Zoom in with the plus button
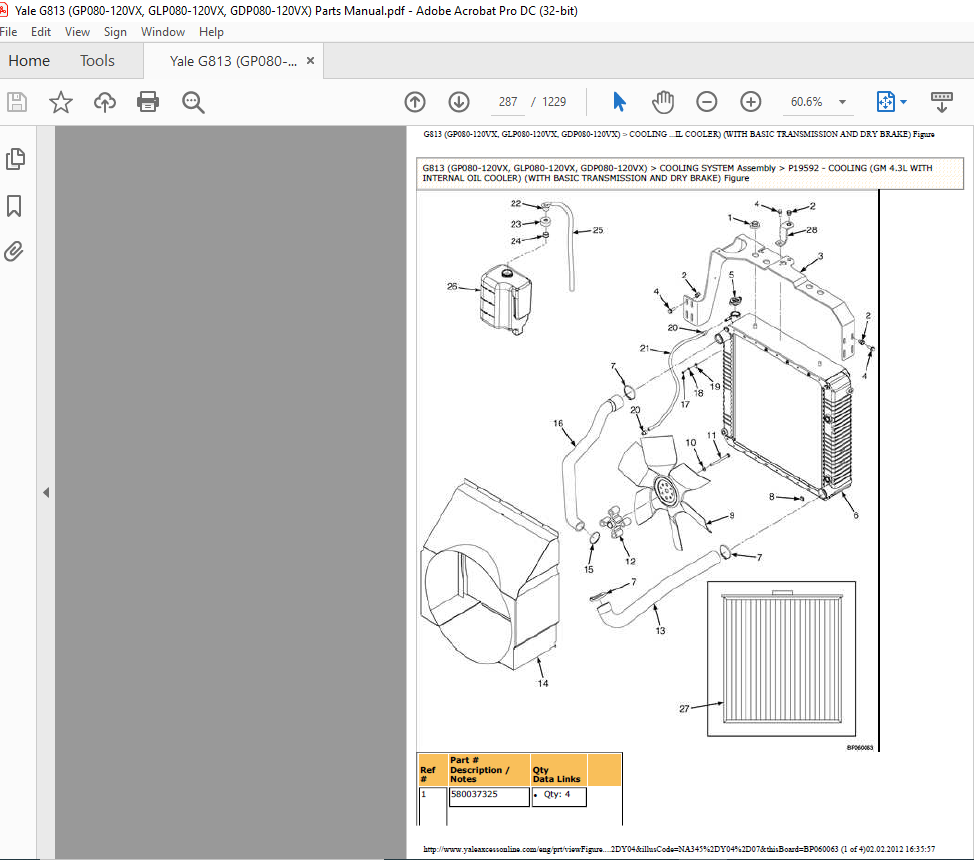This screenshot has height=860, width=974. (x=750, y=102)
